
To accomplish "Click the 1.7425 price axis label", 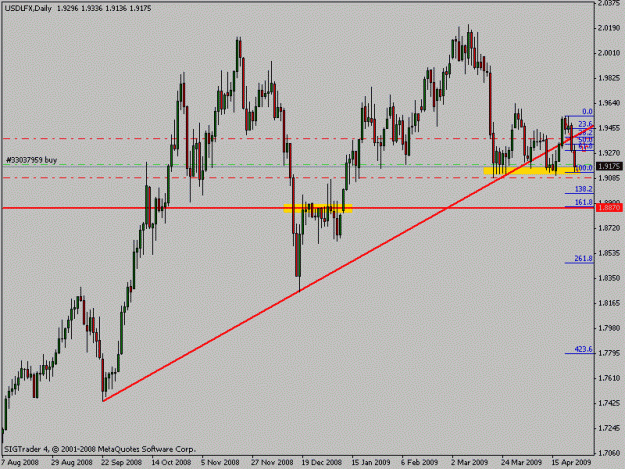I will tap(609, 403).
